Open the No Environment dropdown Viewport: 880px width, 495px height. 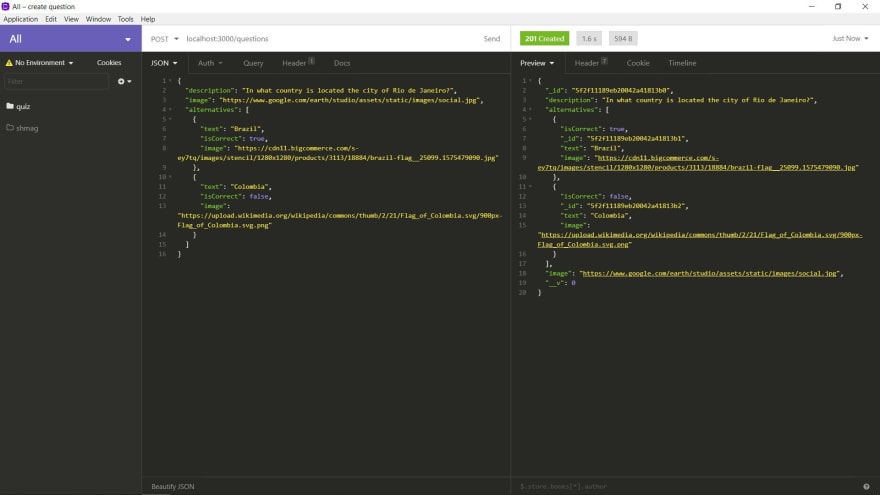point(40,63)
